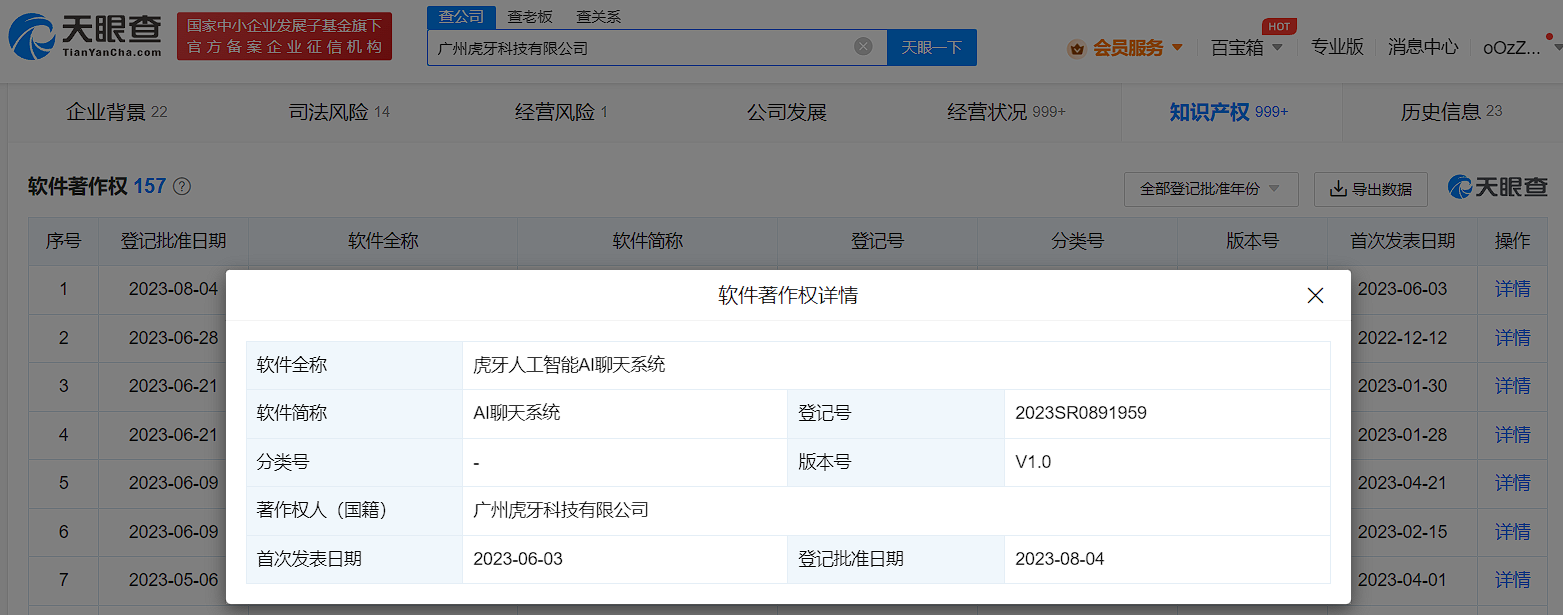This screenshot has width=1563, height=615.
Task: Open the 知识产权 tab
Action: 1229,112
